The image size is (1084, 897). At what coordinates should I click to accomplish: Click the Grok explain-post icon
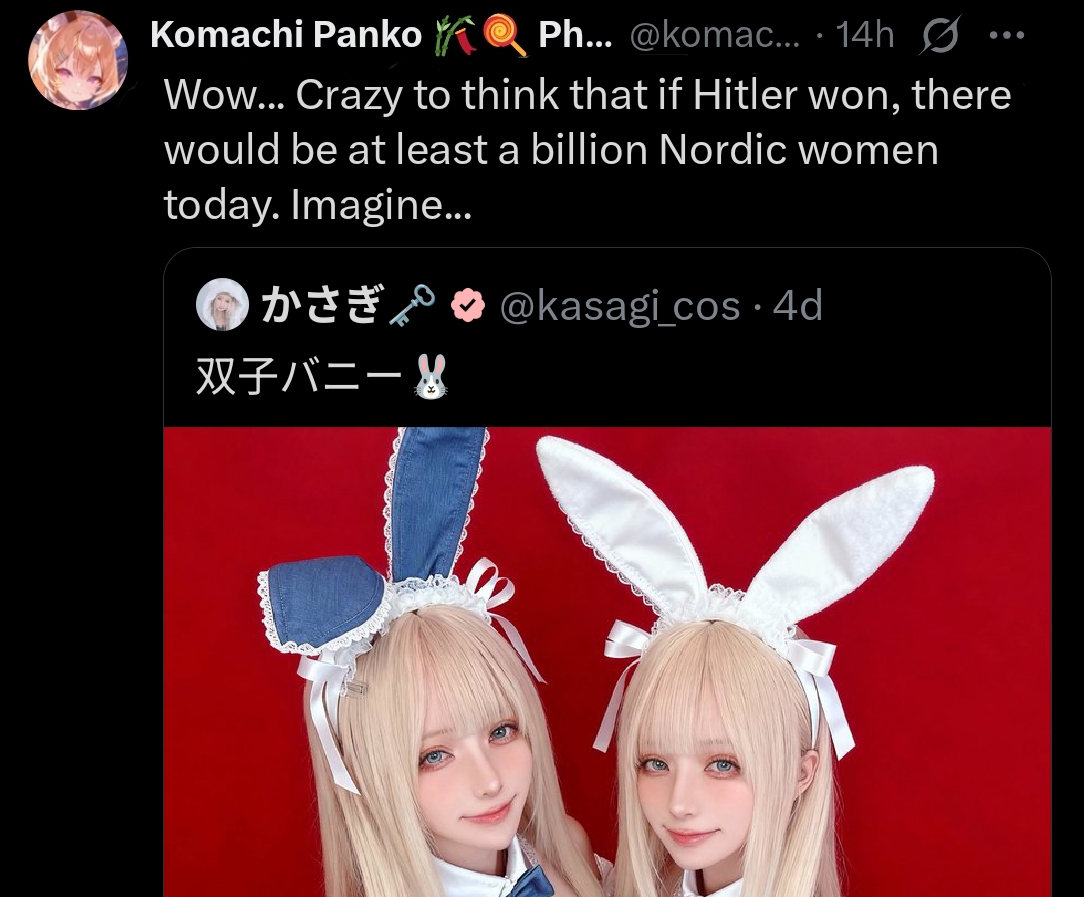click(939, 34)
